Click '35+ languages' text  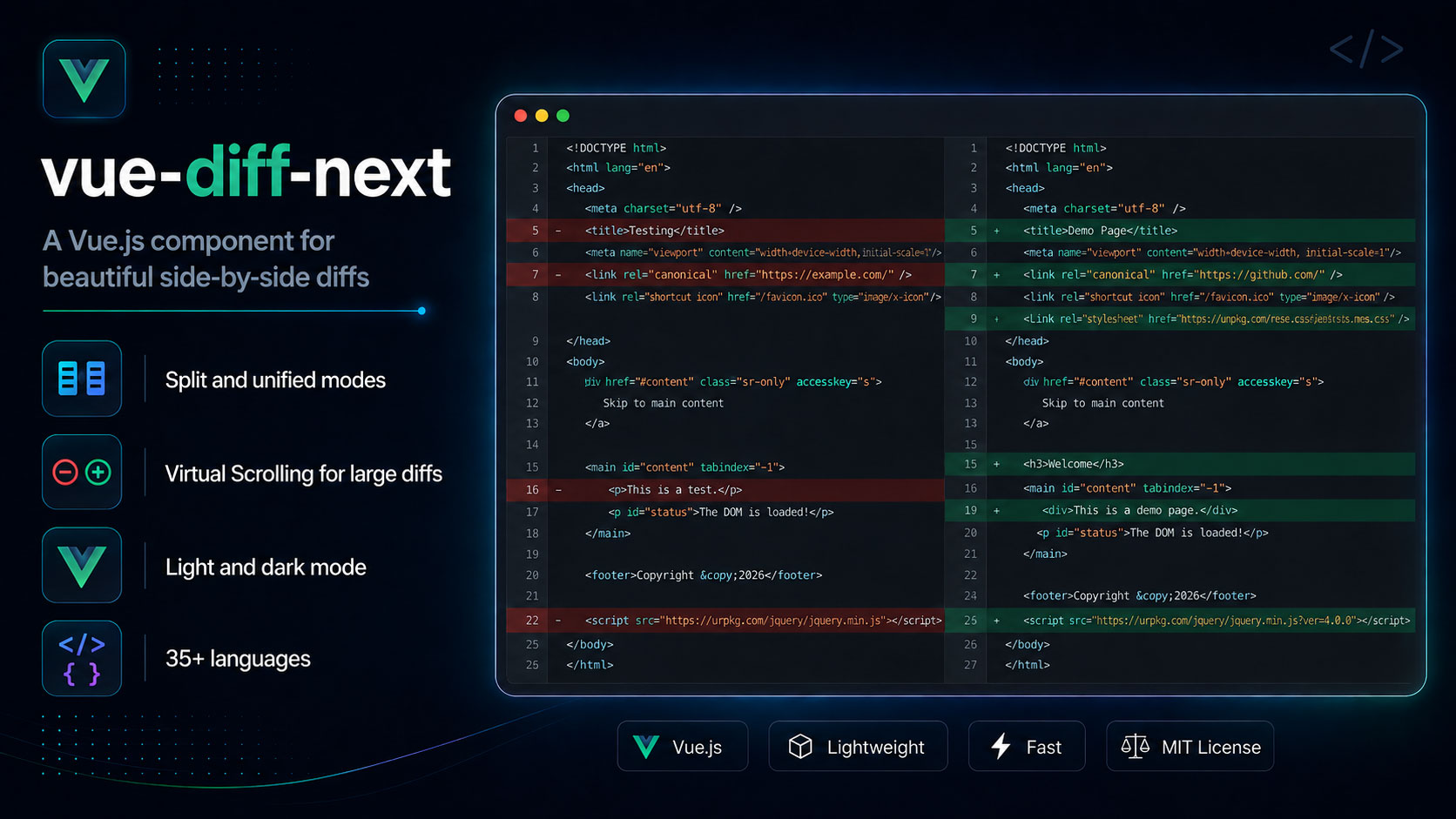click(x=238, y=659)
